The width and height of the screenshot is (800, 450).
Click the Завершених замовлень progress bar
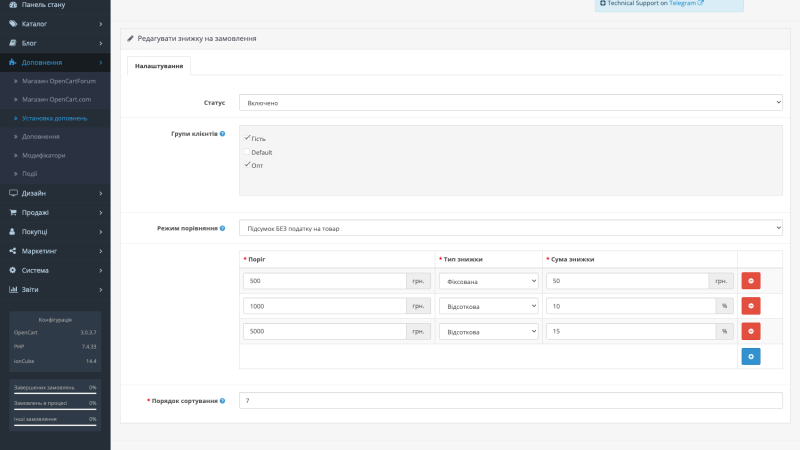coord(55,393)
